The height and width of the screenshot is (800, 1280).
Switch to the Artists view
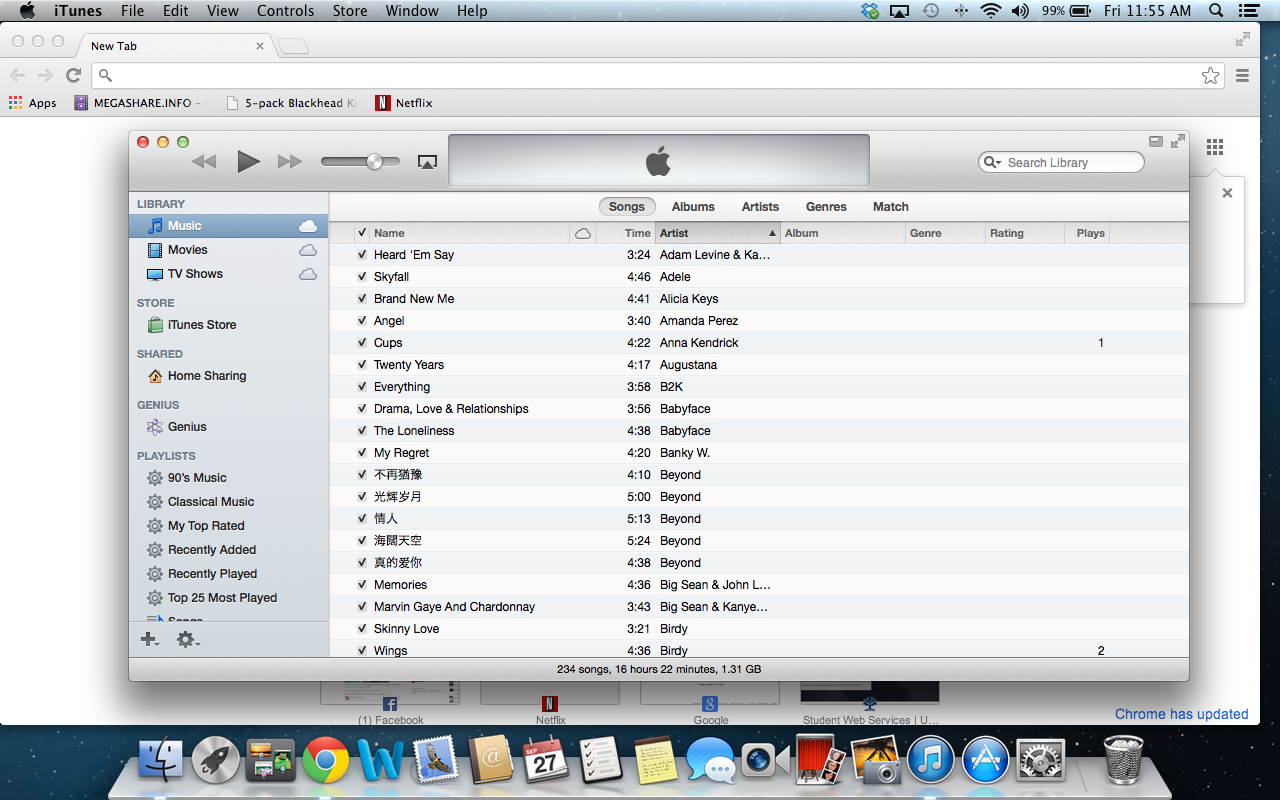click(x=760, y=207)
